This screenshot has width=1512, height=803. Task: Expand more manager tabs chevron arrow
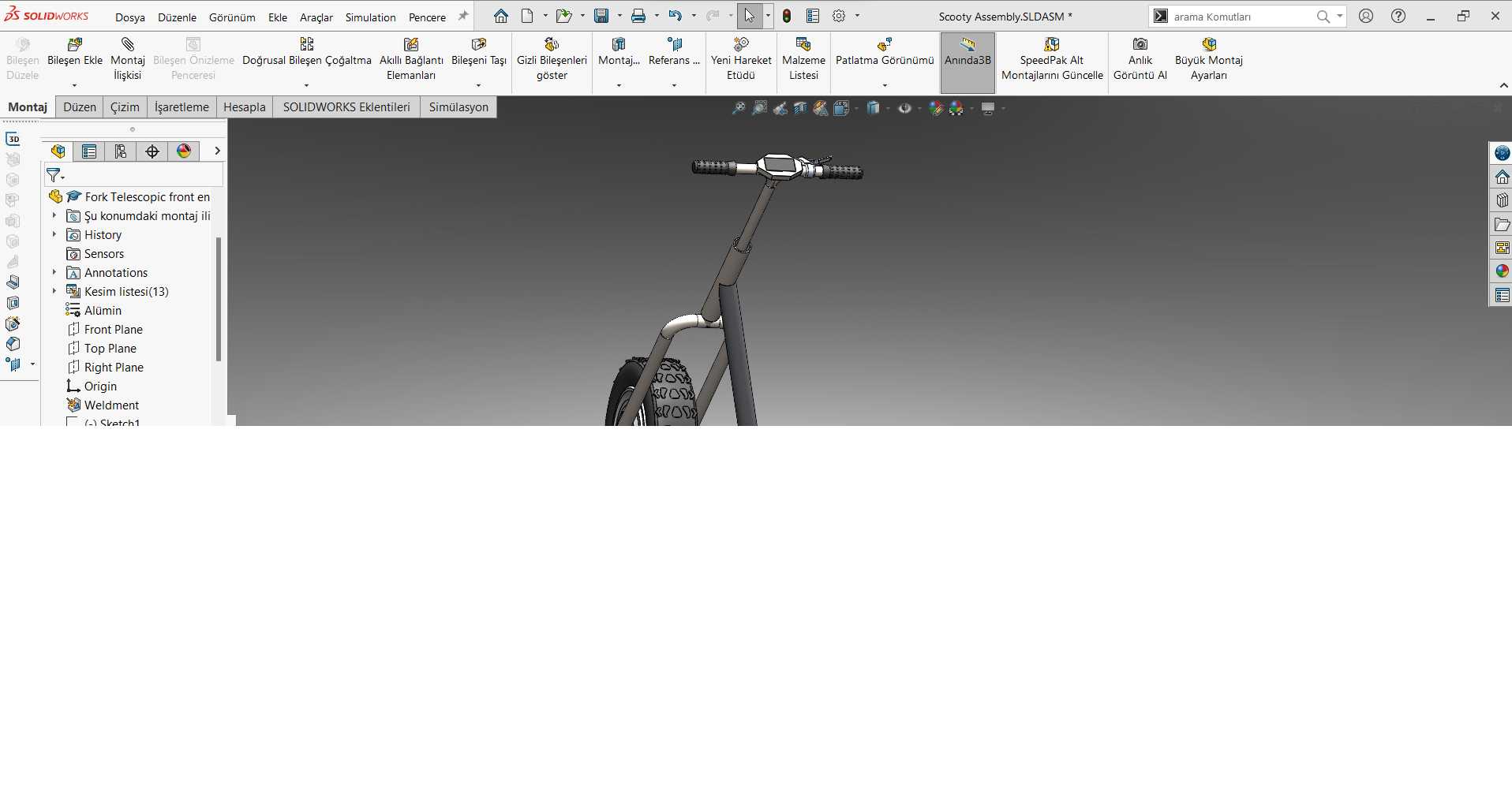(x=217, y=151)
